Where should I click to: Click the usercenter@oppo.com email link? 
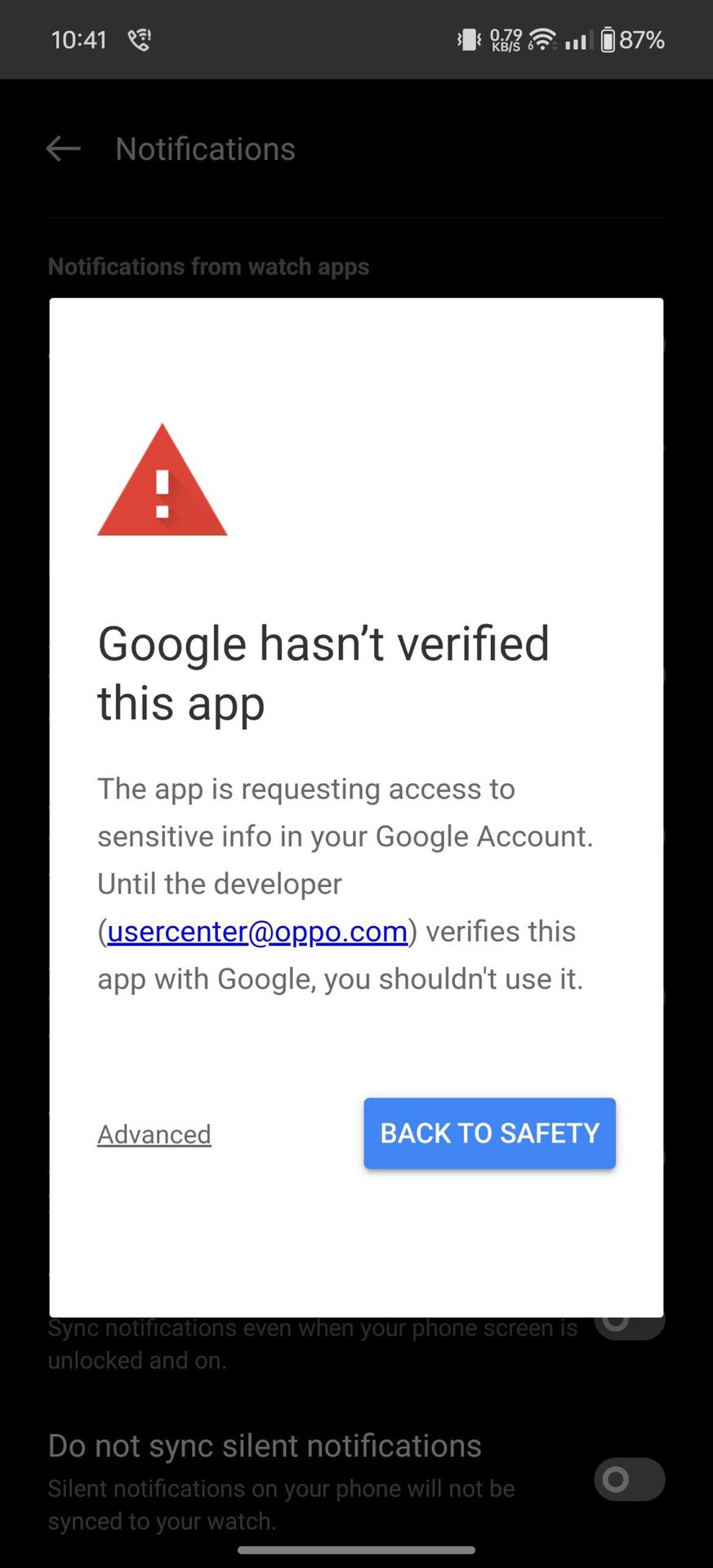coord(257,931)
